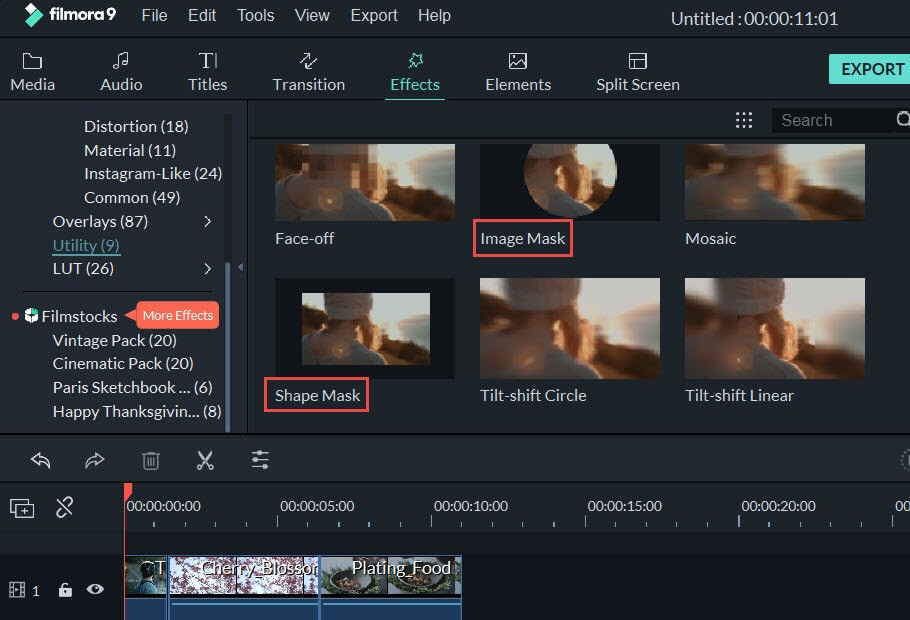Click the category list scrollbar

(x=228, y=347)
